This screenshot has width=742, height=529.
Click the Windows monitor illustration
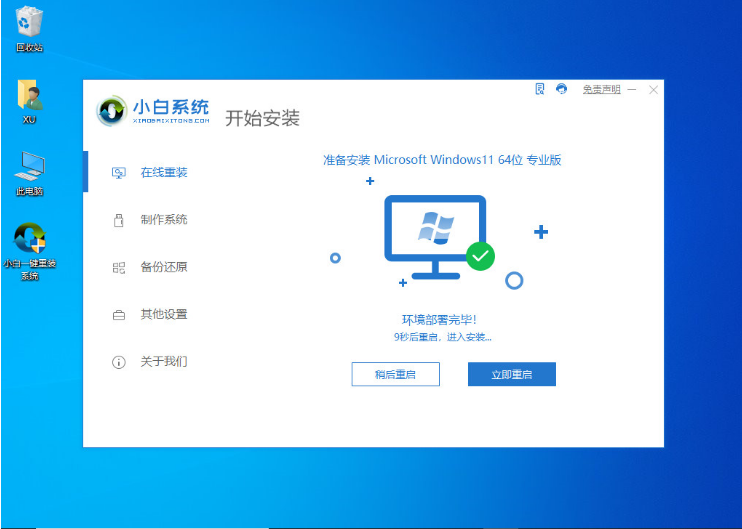tap(435, 237)
